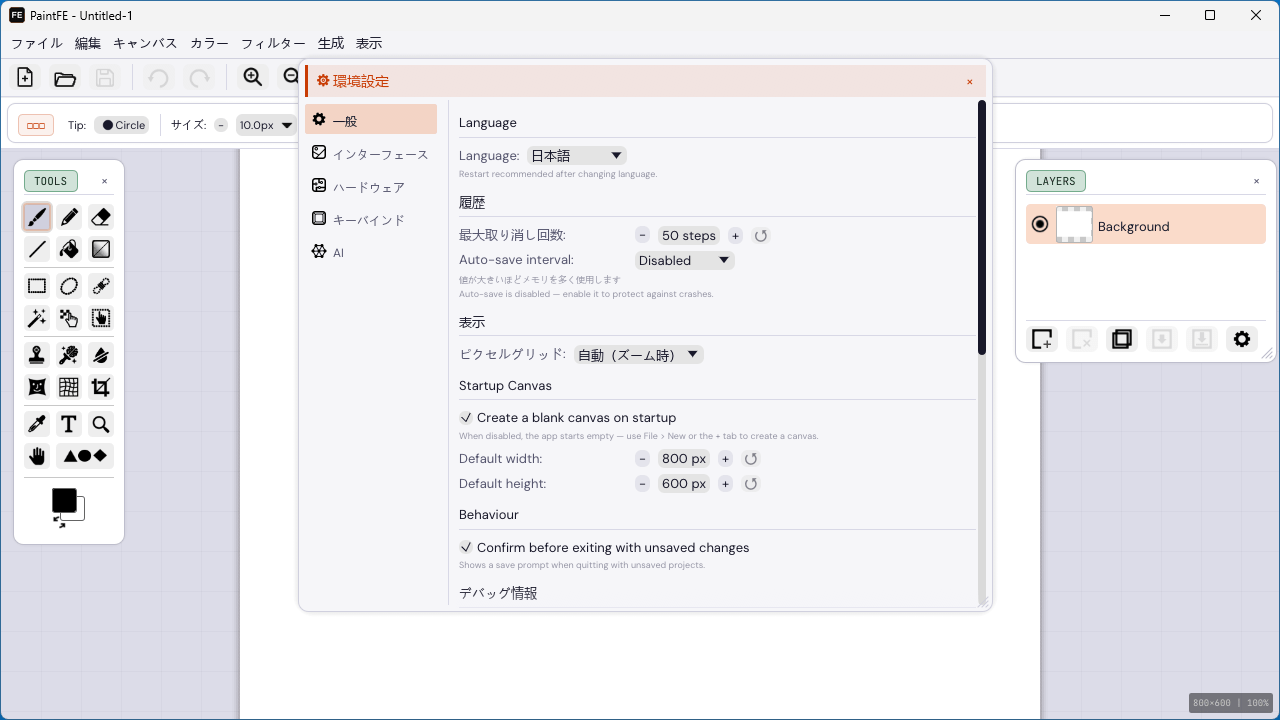
Task: Click the Open file folder icon
Action: [x=65, y=78]
